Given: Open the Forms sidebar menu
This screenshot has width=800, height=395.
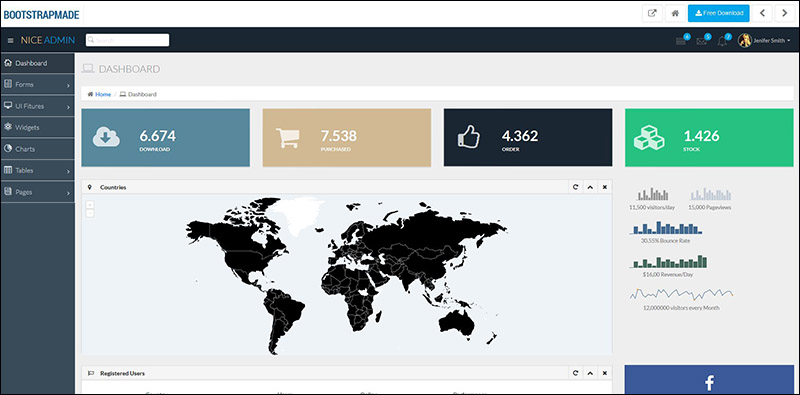Looking at the screenshot, I should tap(37, 85).
